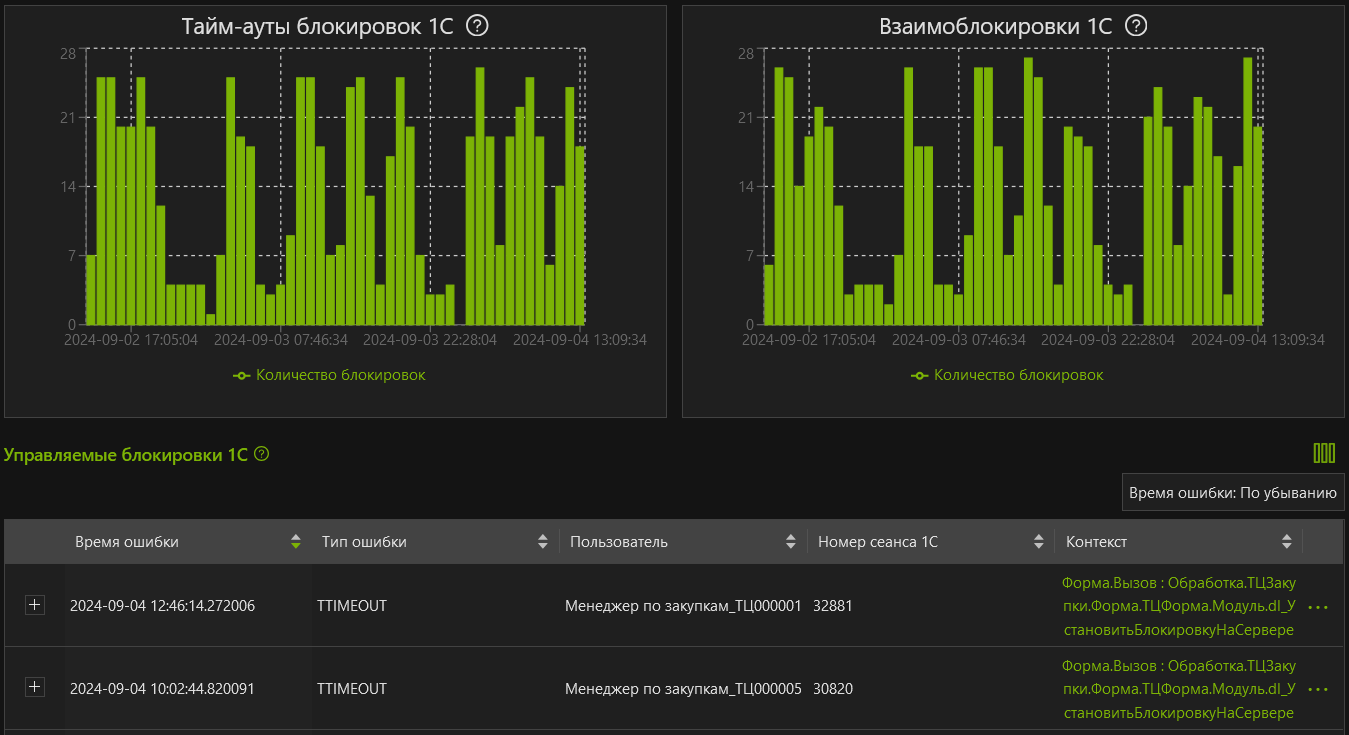Sort by Контекст column arrows
1349x735 pixels.
tap(1287, 542)
